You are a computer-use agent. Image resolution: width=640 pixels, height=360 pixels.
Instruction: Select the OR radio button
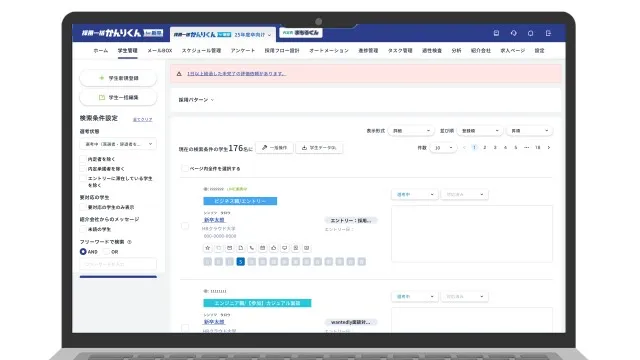pos(106,252)
